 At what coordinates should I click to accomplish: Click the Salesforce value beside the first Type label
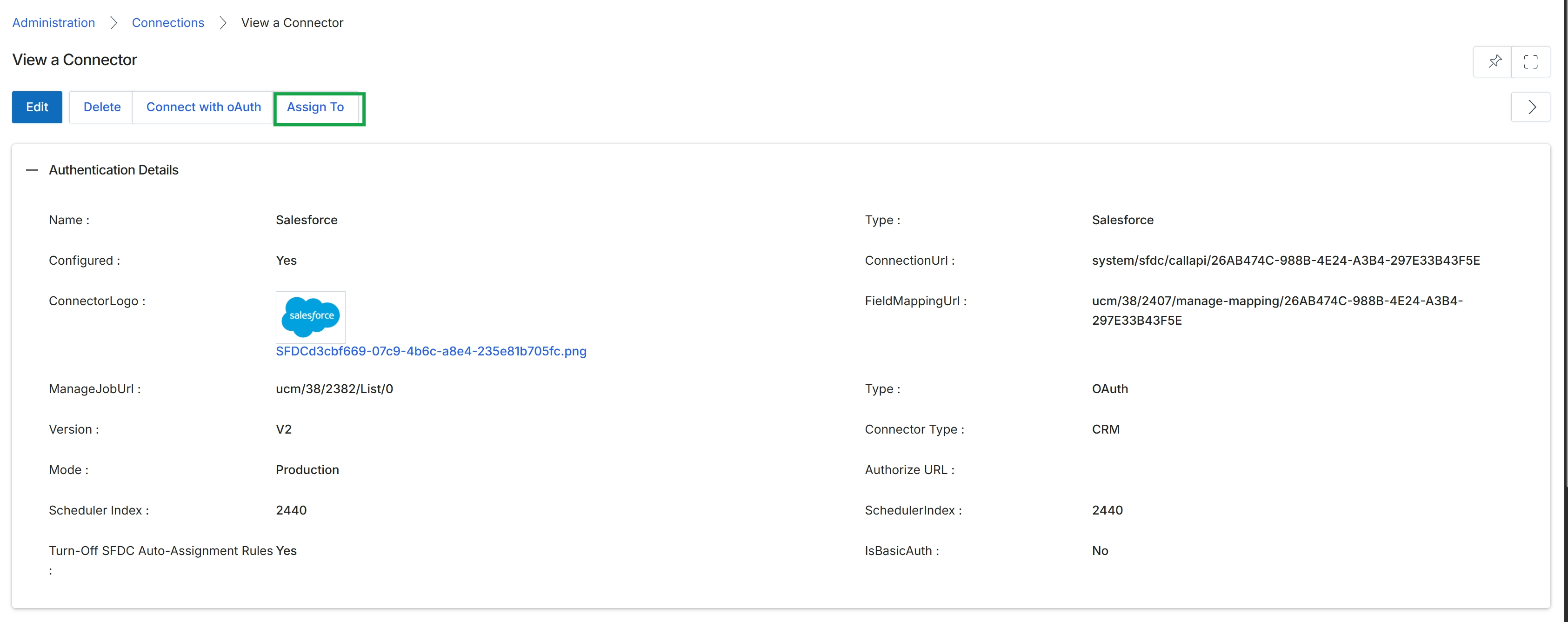[x=1122, y=221]
